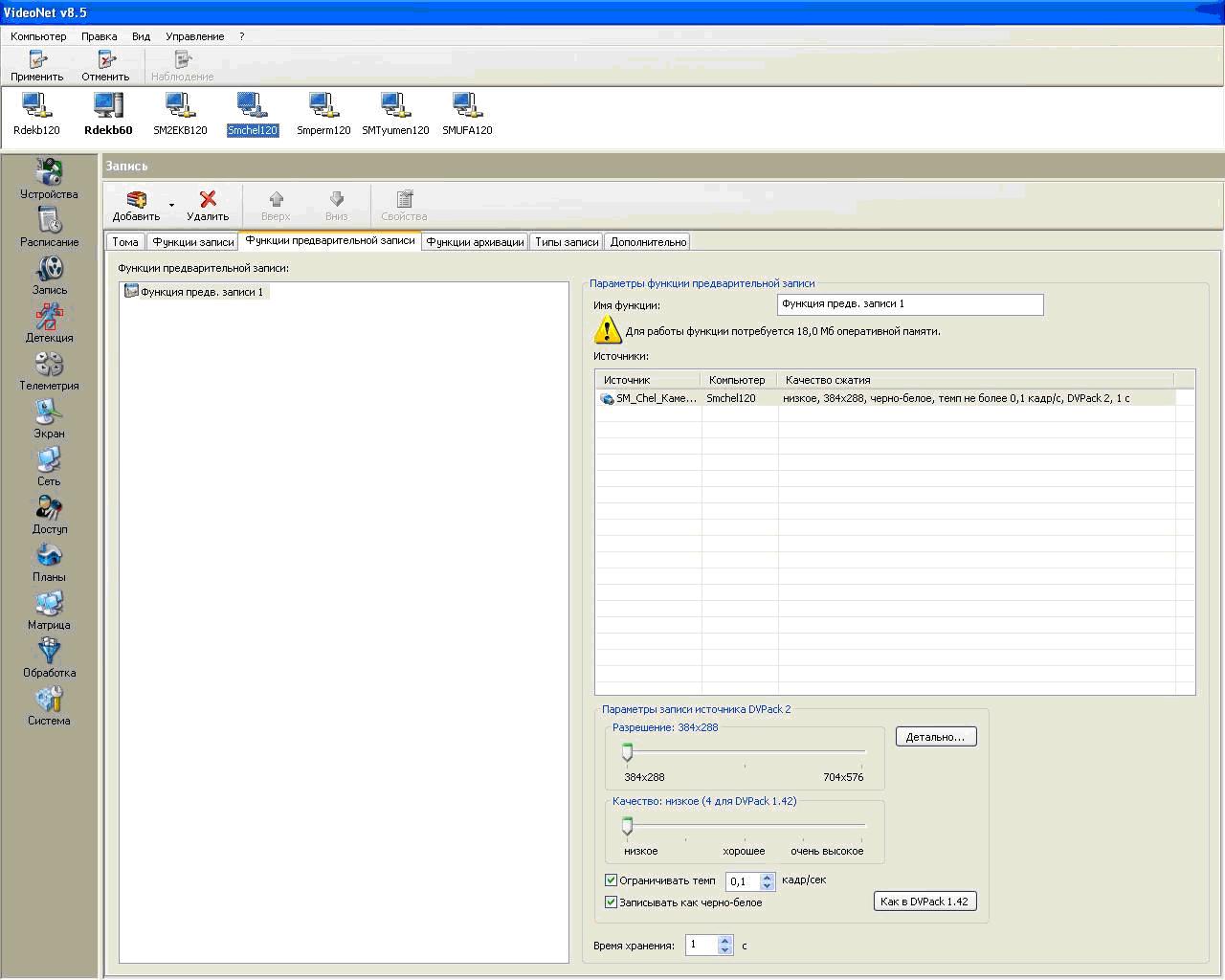This screenshot has width=1225, height=980.
Task: Toggle the Ограничивать темп checkbox
Action: pyautogui.click(x=611, y=880)
